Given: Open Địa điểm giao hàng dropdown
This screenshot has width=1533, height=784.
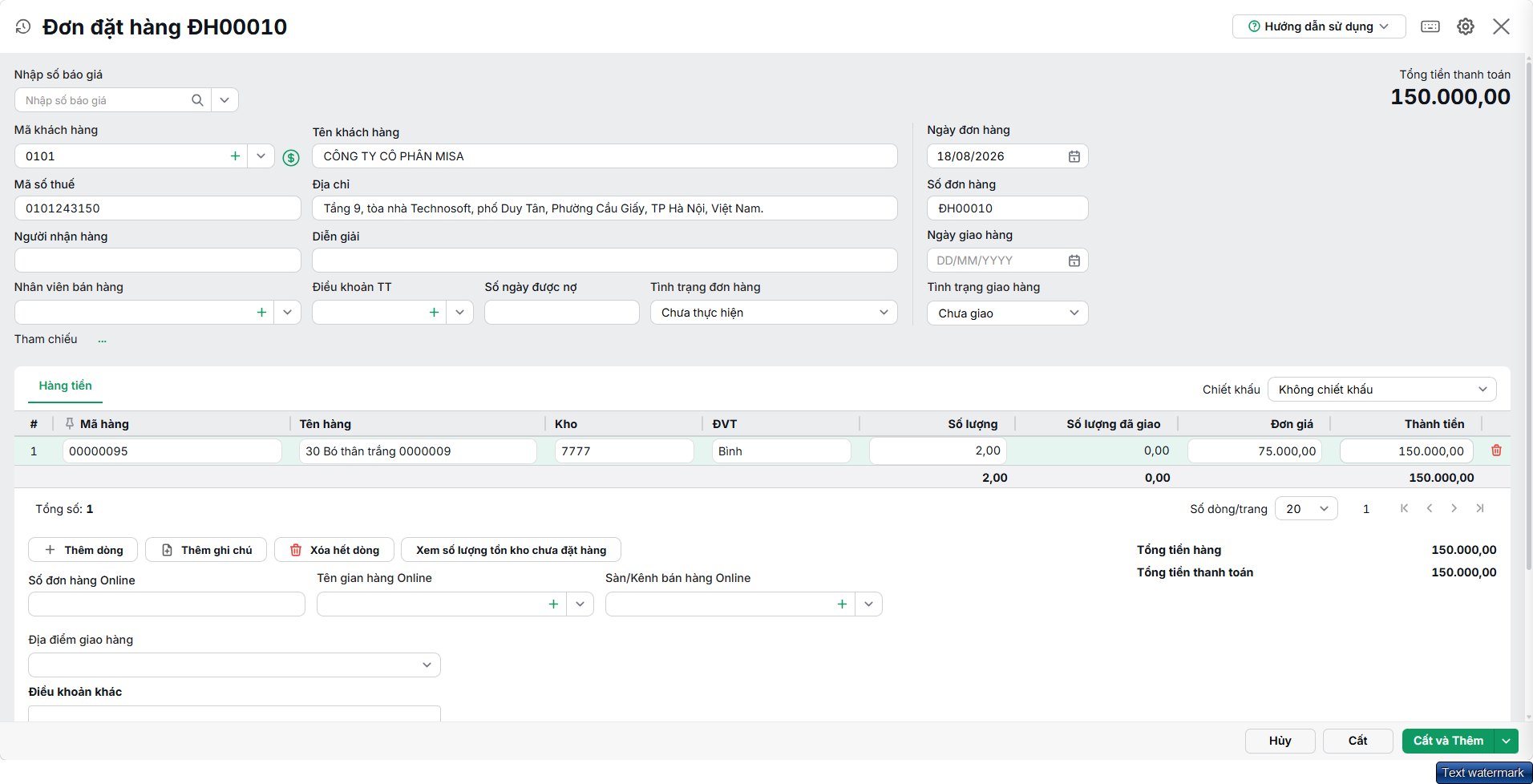Looking at the screenshot, I should coord(234,665).
